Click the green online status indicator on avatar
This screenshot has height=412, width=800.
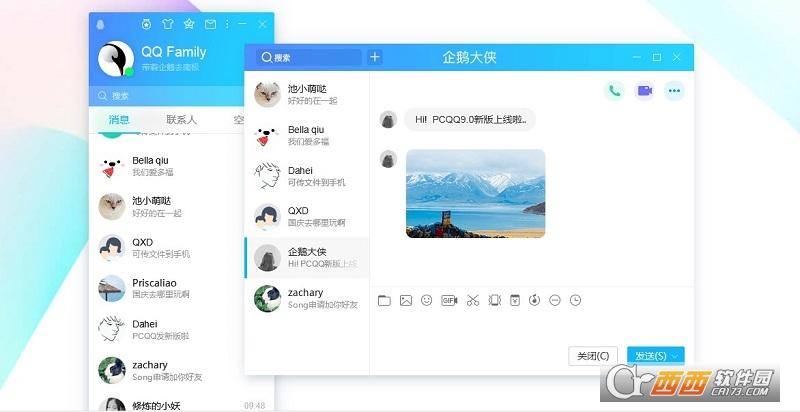tap(129, 72)
